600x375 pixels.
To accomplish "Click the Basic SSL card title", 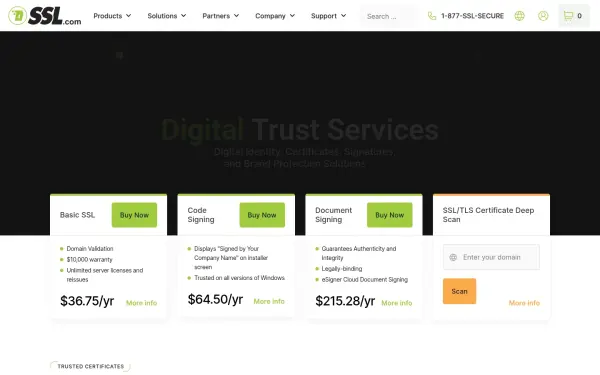I will [x=77, y=215].
